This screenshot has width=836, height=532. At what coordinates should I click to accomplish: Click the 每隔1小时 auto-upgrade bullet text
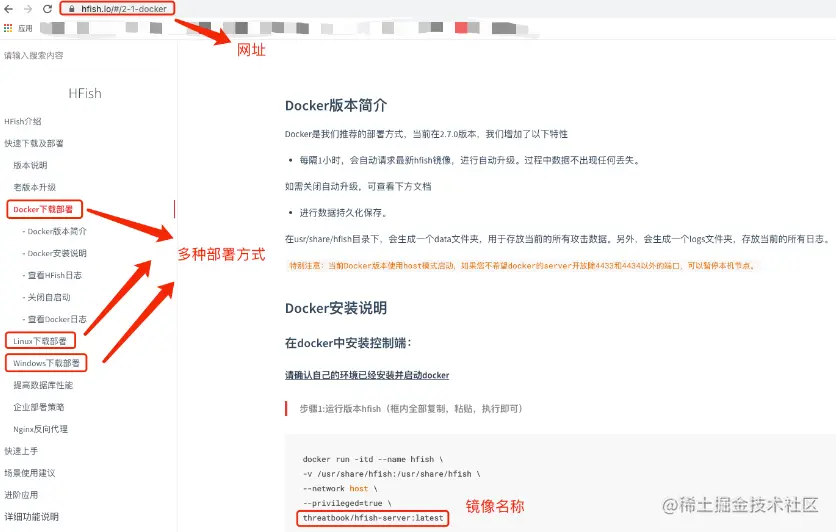point(469,160)
